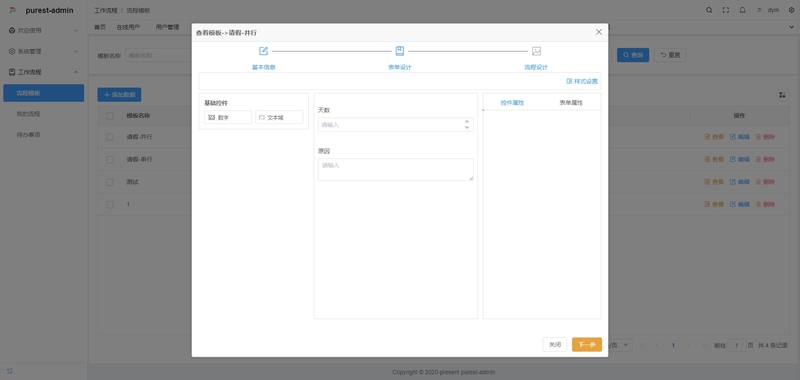Tick the checkbox for 测试 row
The width and height of the screenshot is (800, 380).
pos(110,182)
